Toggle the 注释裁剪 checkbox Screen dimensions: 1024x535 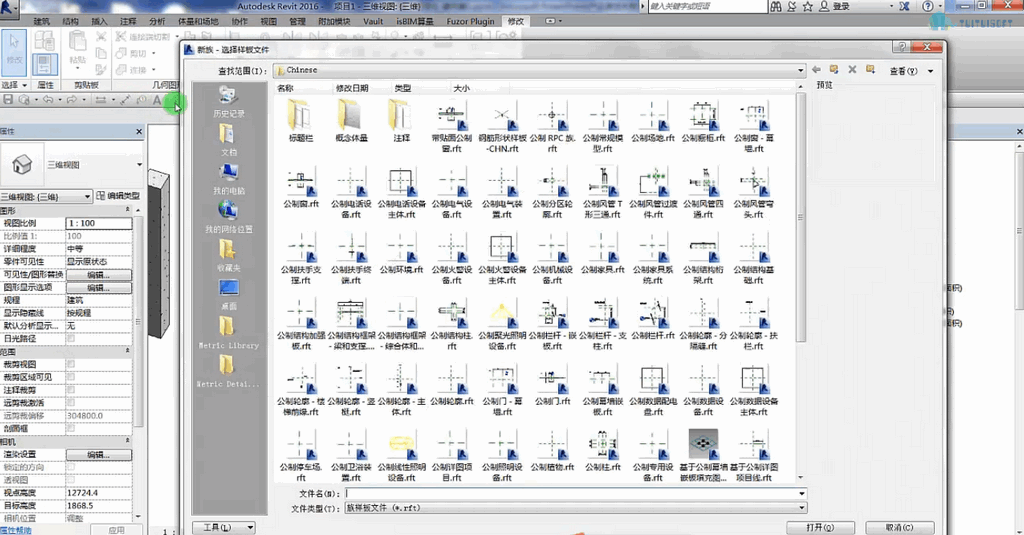pos(71,390)
